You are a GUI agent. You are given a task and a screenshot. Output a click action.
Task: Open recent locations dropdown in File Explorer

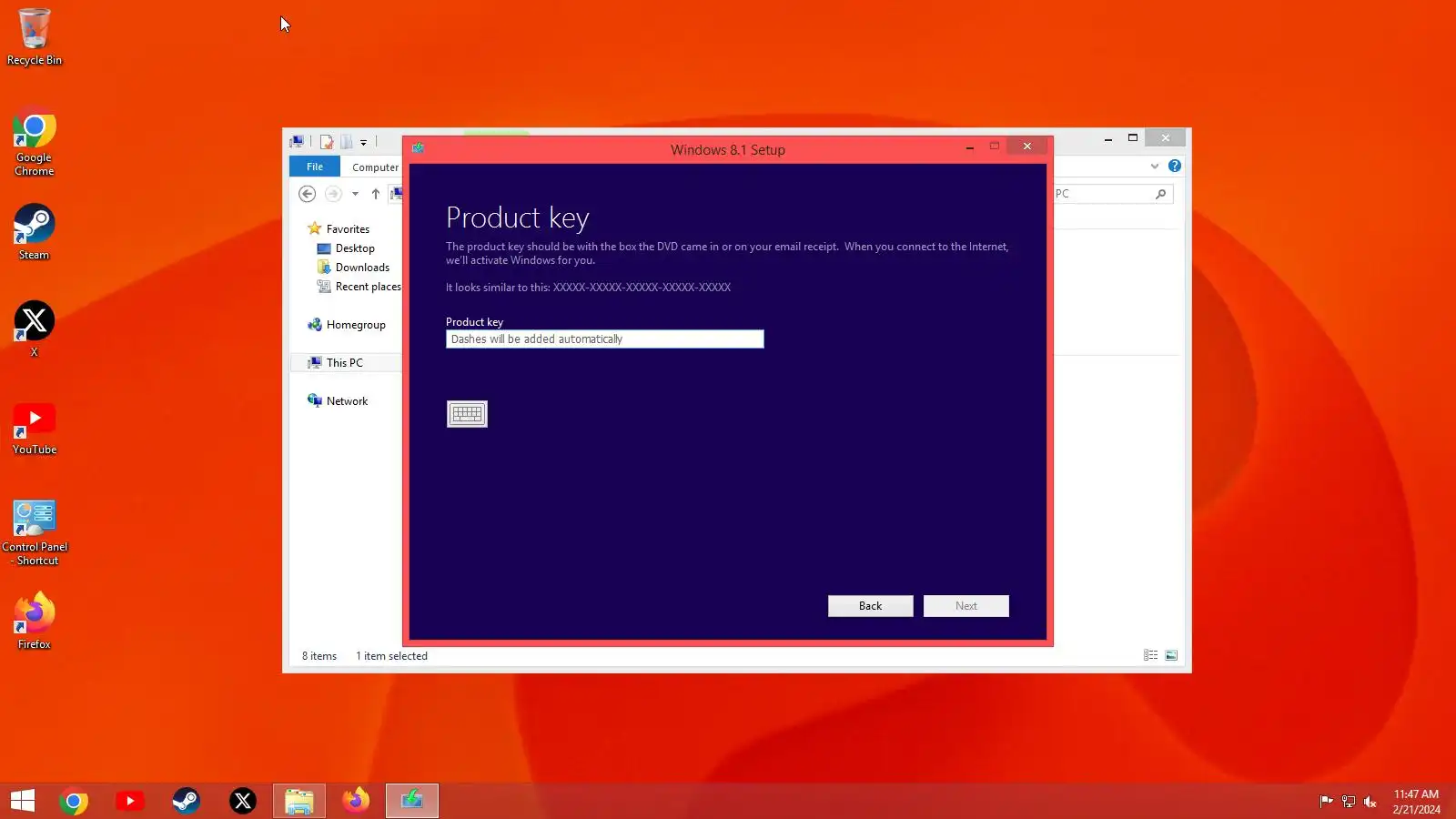coord(355,194)
